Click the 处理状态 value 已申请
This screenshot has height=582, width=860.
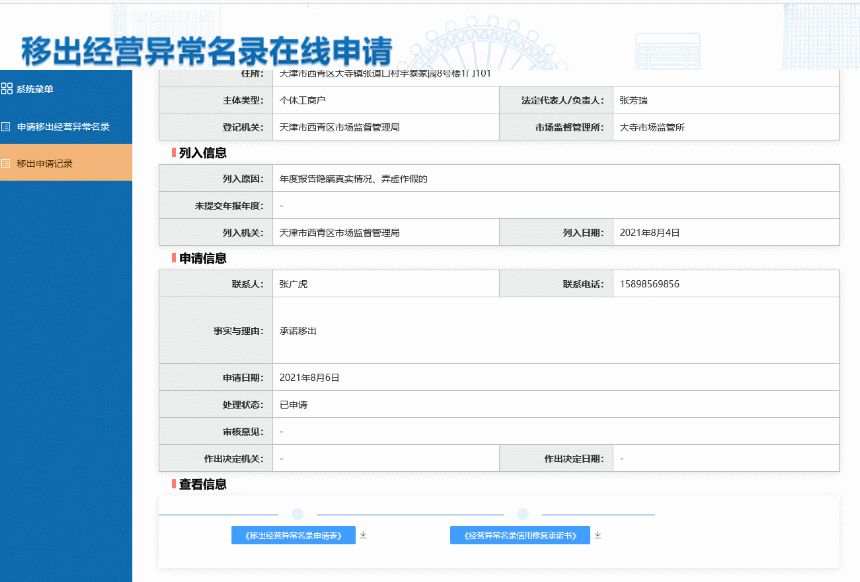[x=293, y=405]
